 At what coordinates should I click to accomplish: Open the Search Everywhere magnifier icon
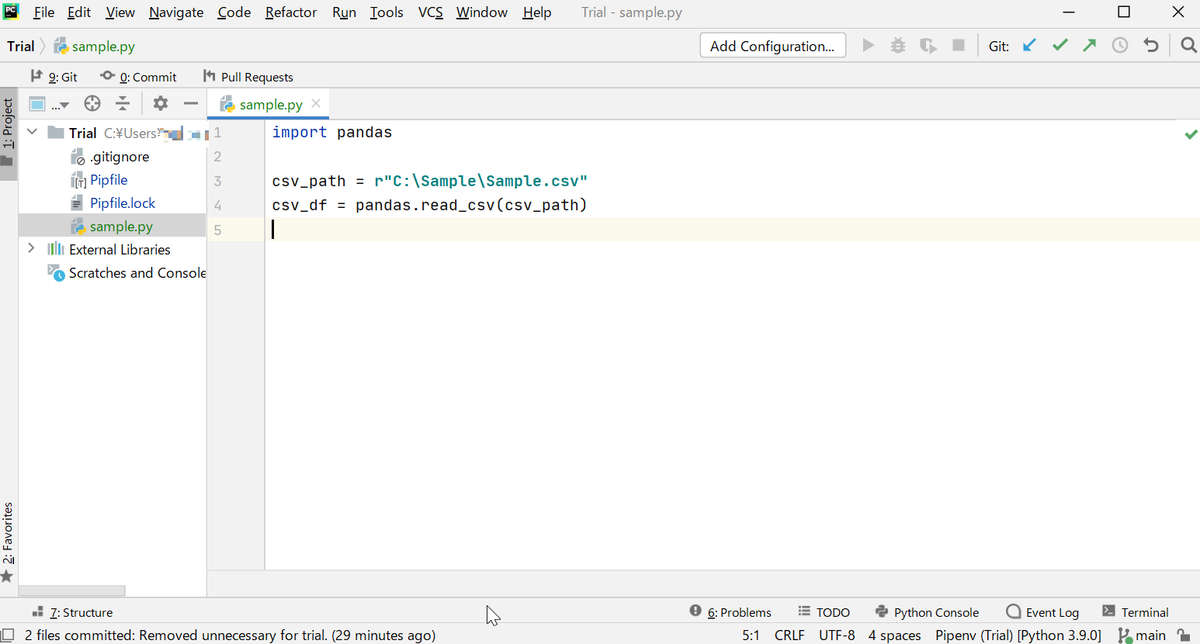click(1187, 45)
